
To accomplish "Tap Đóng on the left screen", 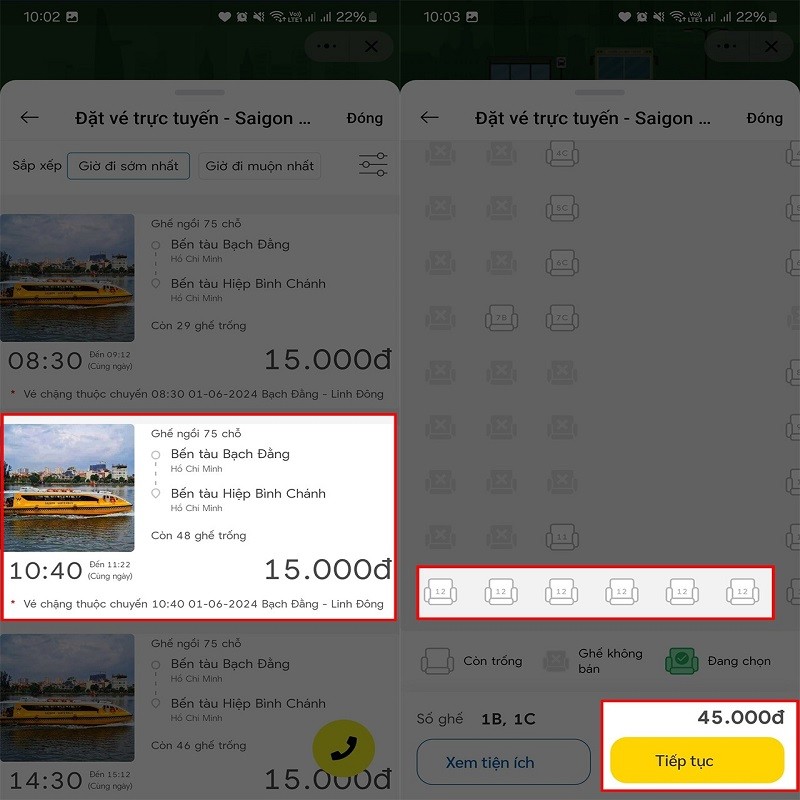I will (364, 118).
